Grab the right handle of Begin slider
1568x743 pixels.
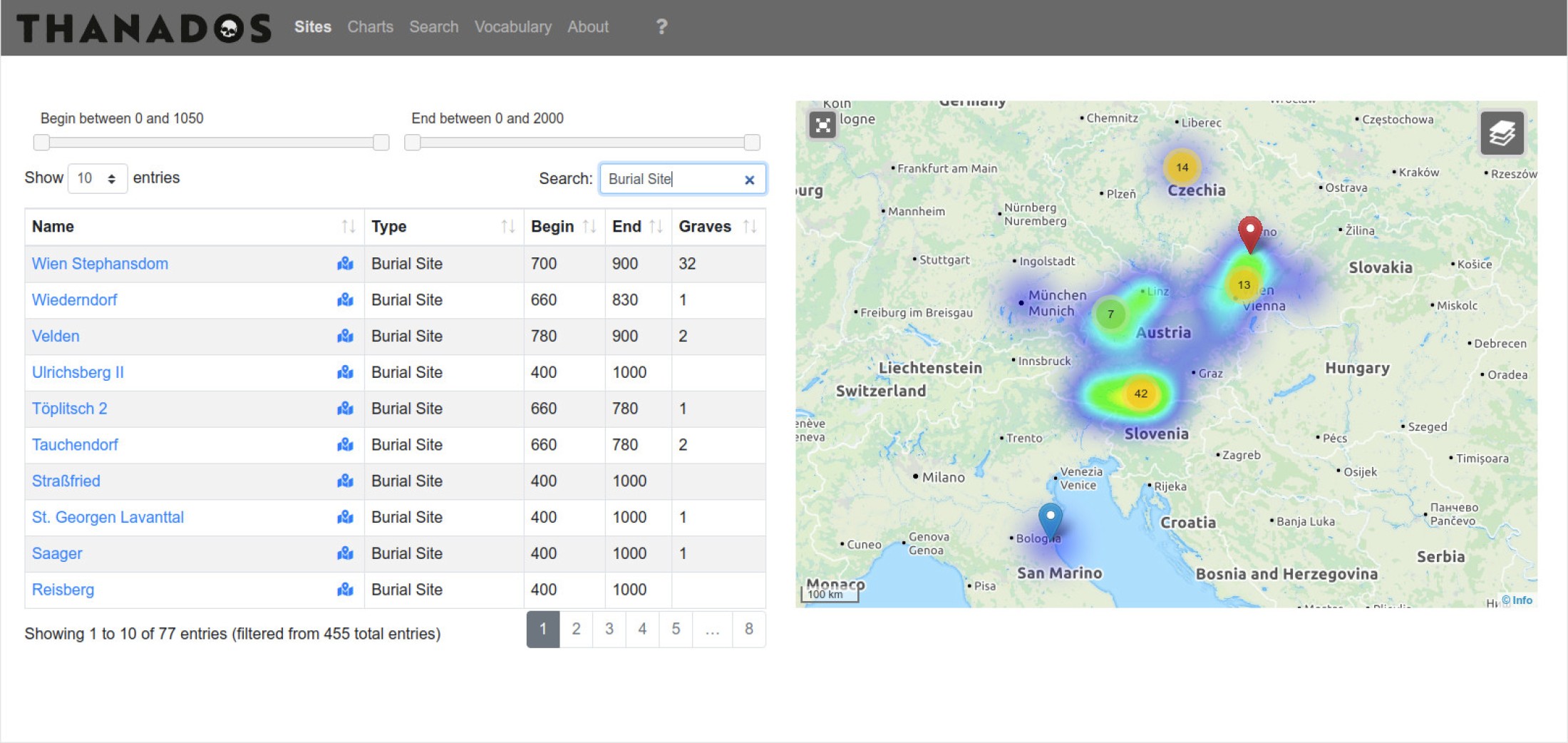(x=381, y=143)
